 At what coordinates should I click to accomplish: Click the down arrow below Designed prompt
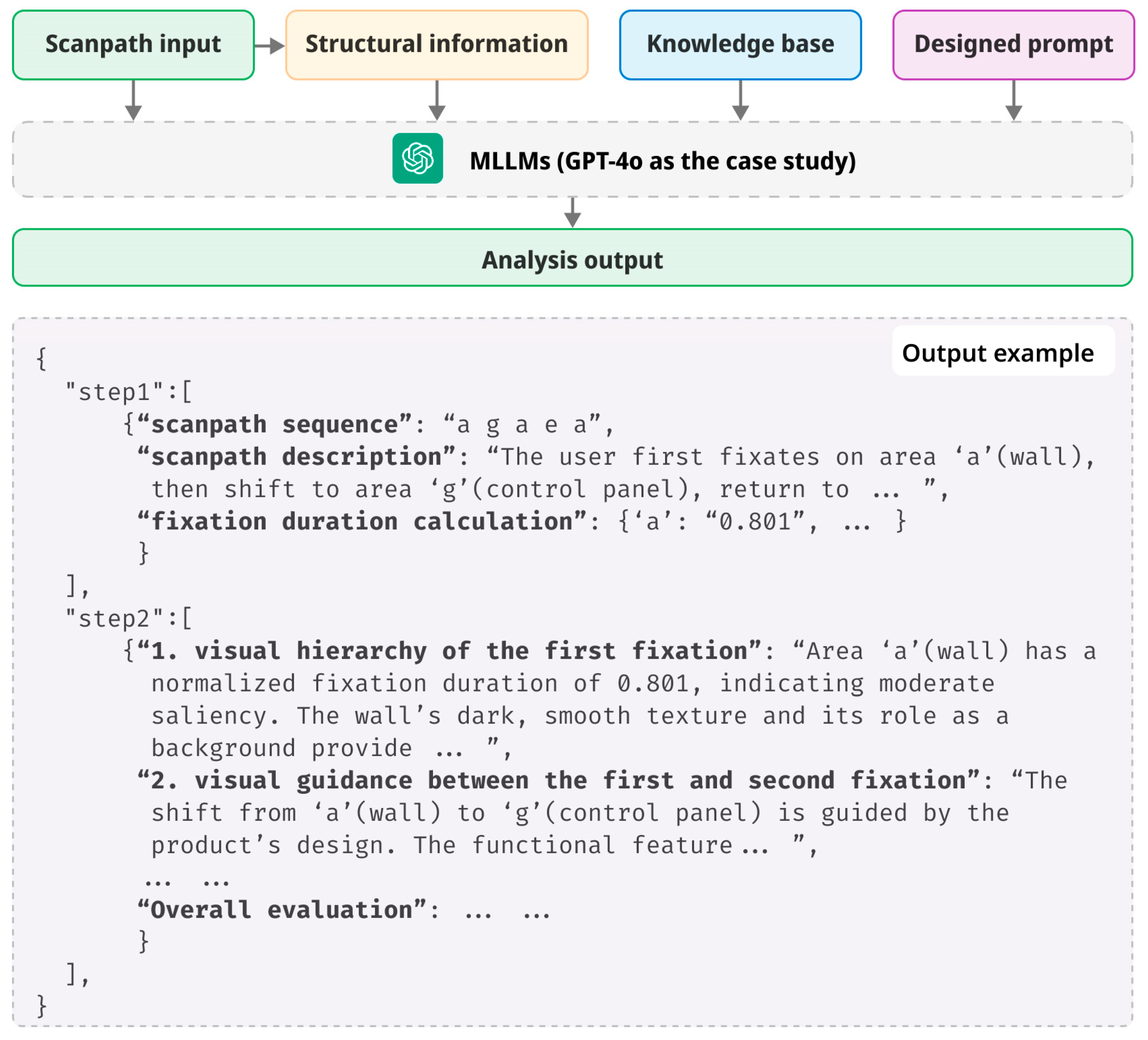tap(1014, 101)
